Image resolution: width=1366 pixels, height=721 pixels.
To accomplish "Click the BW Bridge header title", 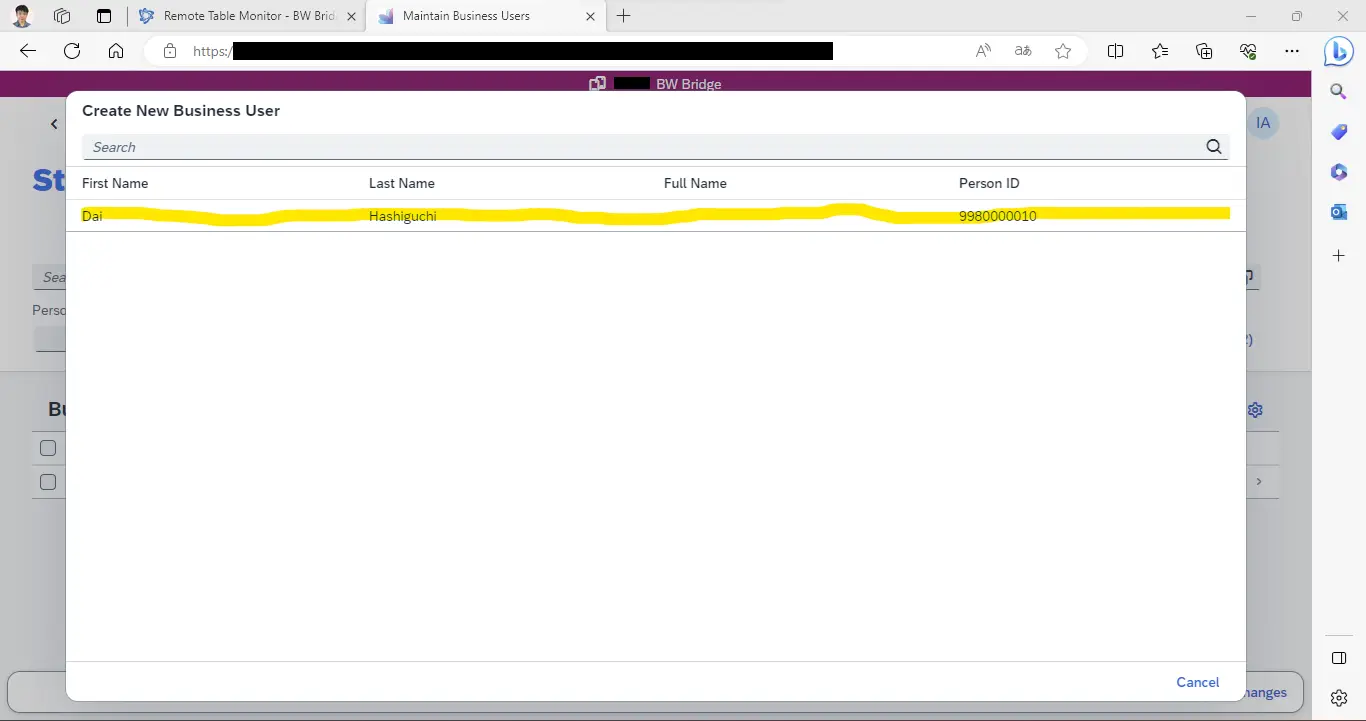I will click(x=688, y=84).
